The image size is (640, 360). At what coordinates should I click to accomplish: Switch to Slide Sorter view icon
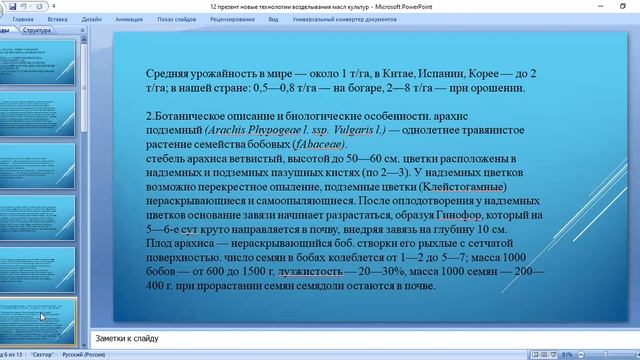pyautogui.click(x=544, y=355)
